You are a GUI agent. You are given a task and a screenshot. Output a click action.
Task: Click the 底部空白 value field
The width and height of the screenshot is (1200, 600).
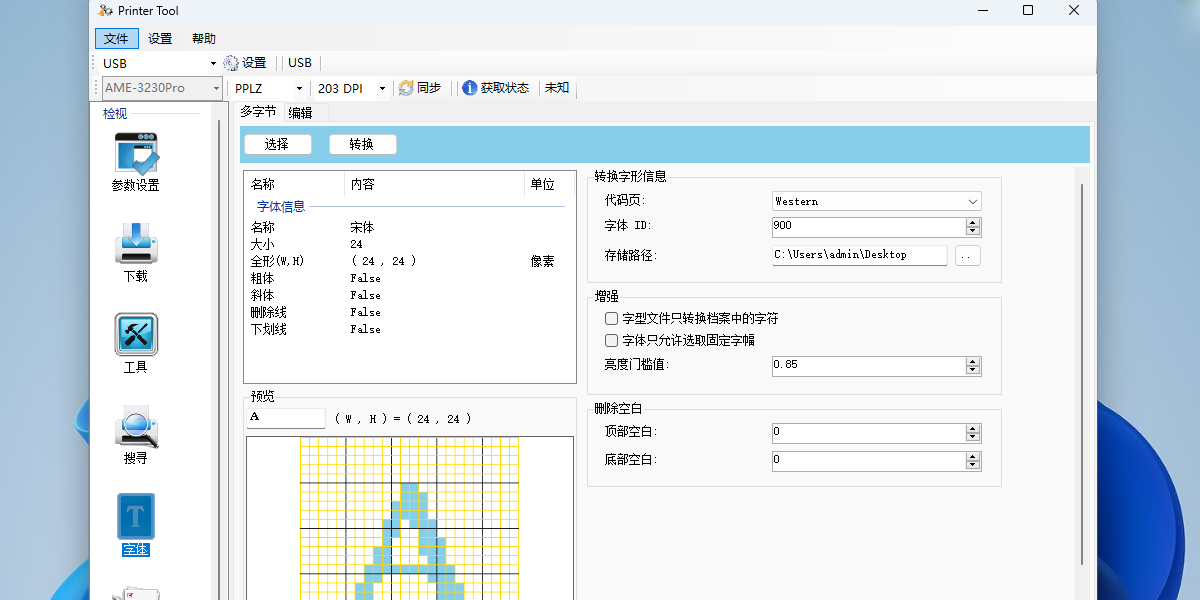[x=869, y=461]
